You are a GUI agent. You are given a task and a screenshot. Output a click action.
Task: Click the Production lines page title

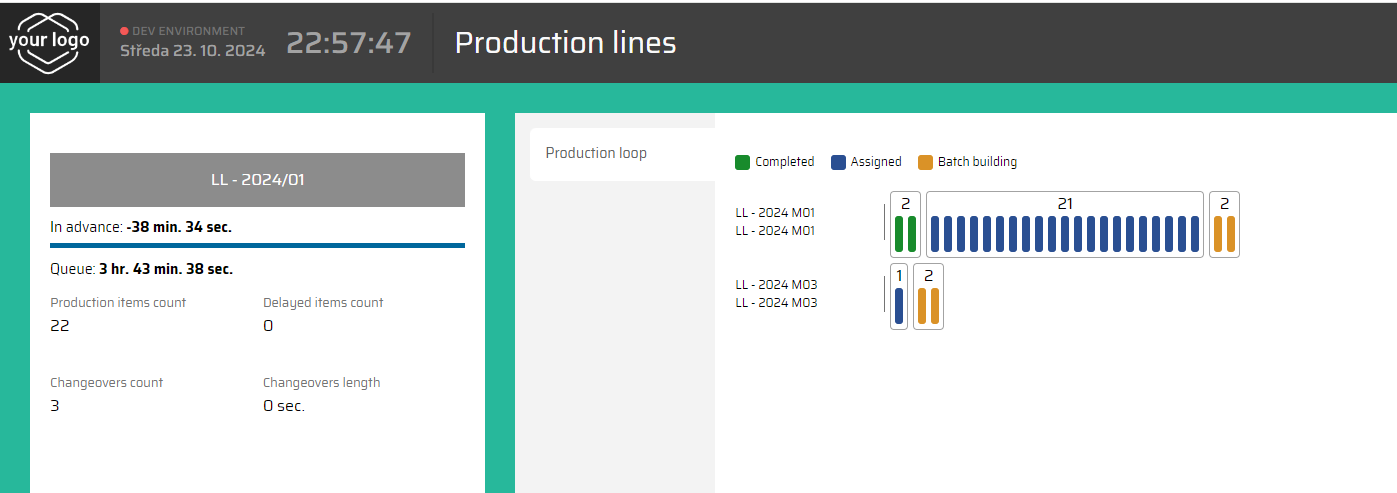pyautogui.click(x=565, y=43)
